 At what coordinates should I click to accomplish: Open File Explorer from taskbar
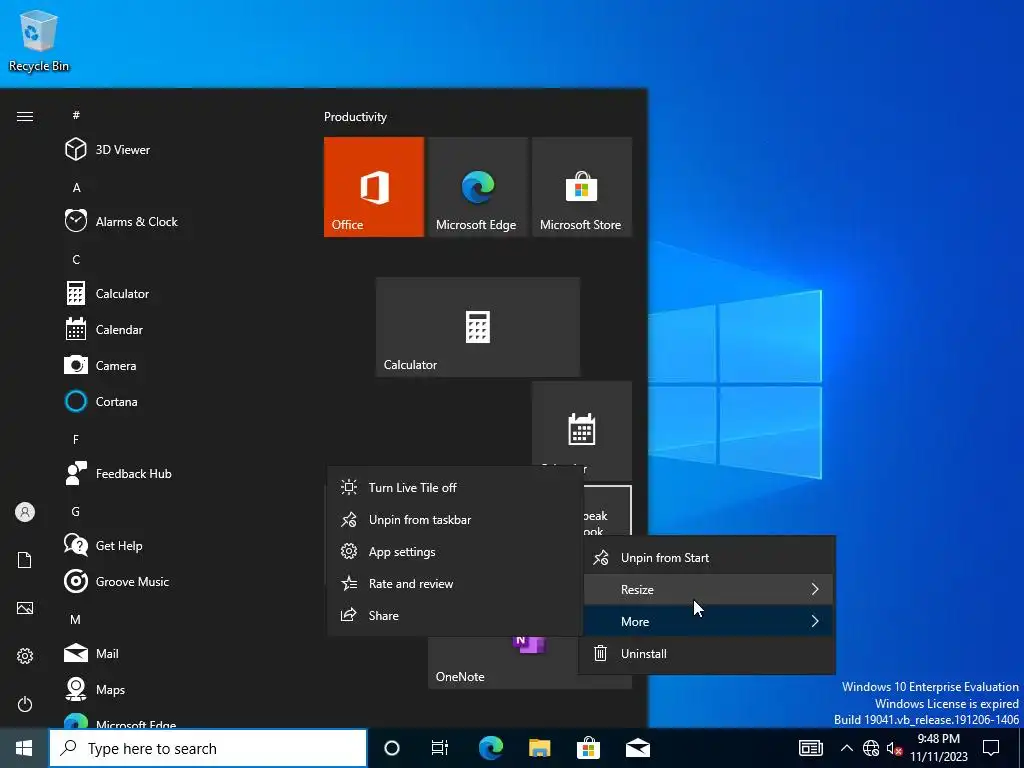539,748
